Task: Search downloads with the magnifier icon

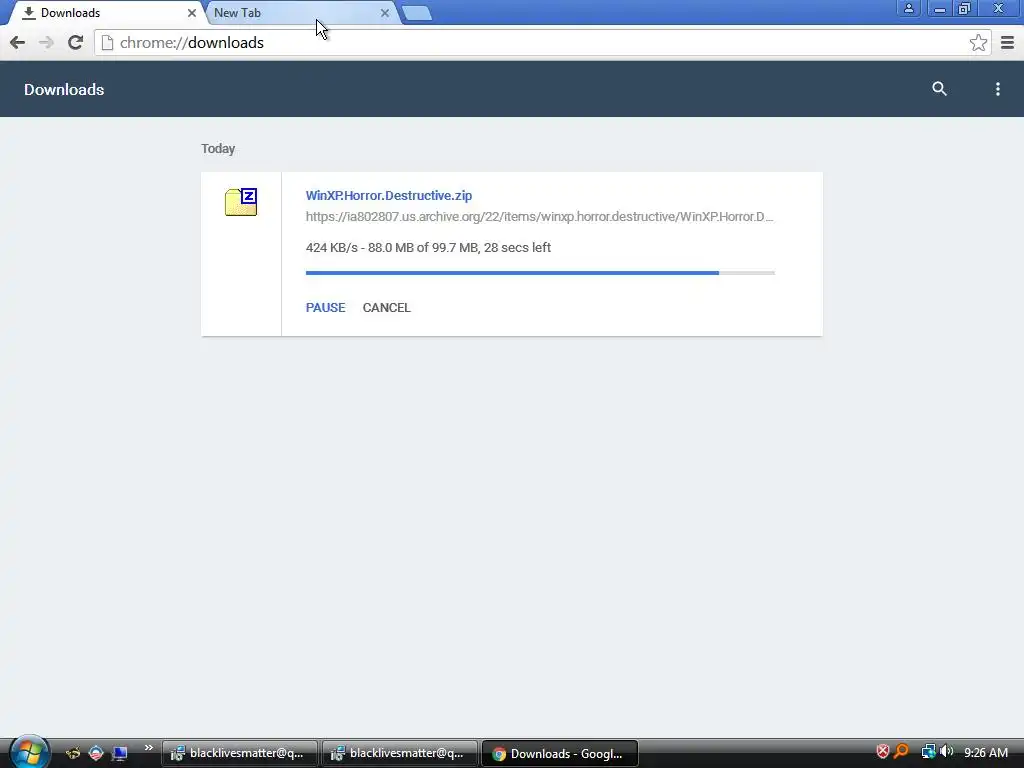Action: click(x=939, y=89)
